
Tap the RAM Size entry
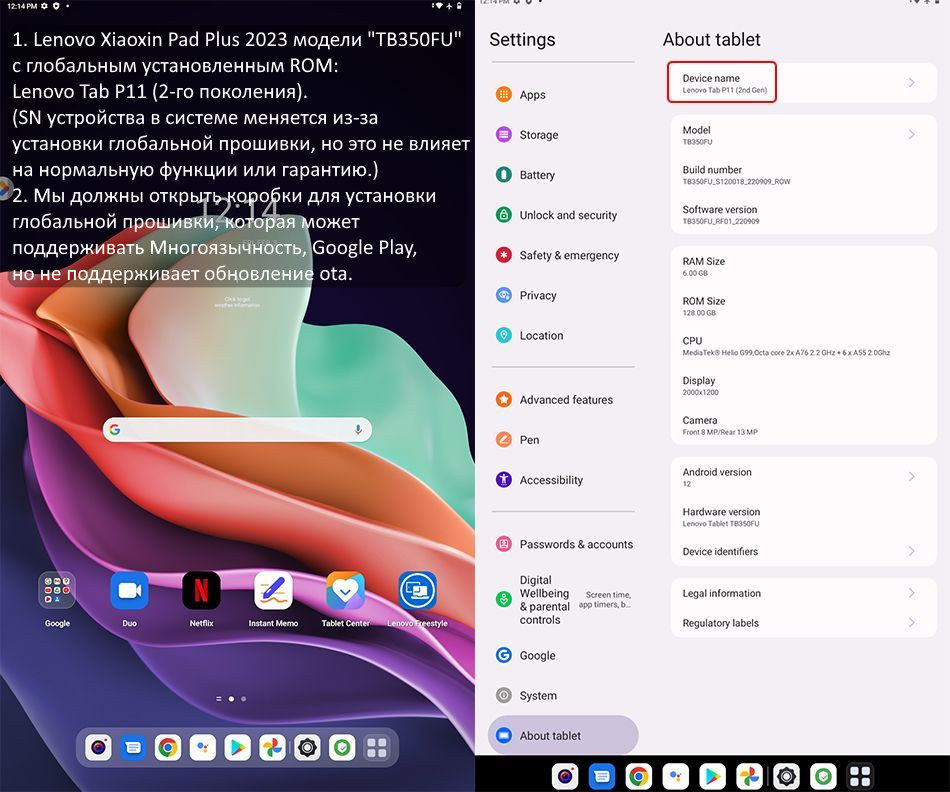pyautogui.click(x=803, y=267)
